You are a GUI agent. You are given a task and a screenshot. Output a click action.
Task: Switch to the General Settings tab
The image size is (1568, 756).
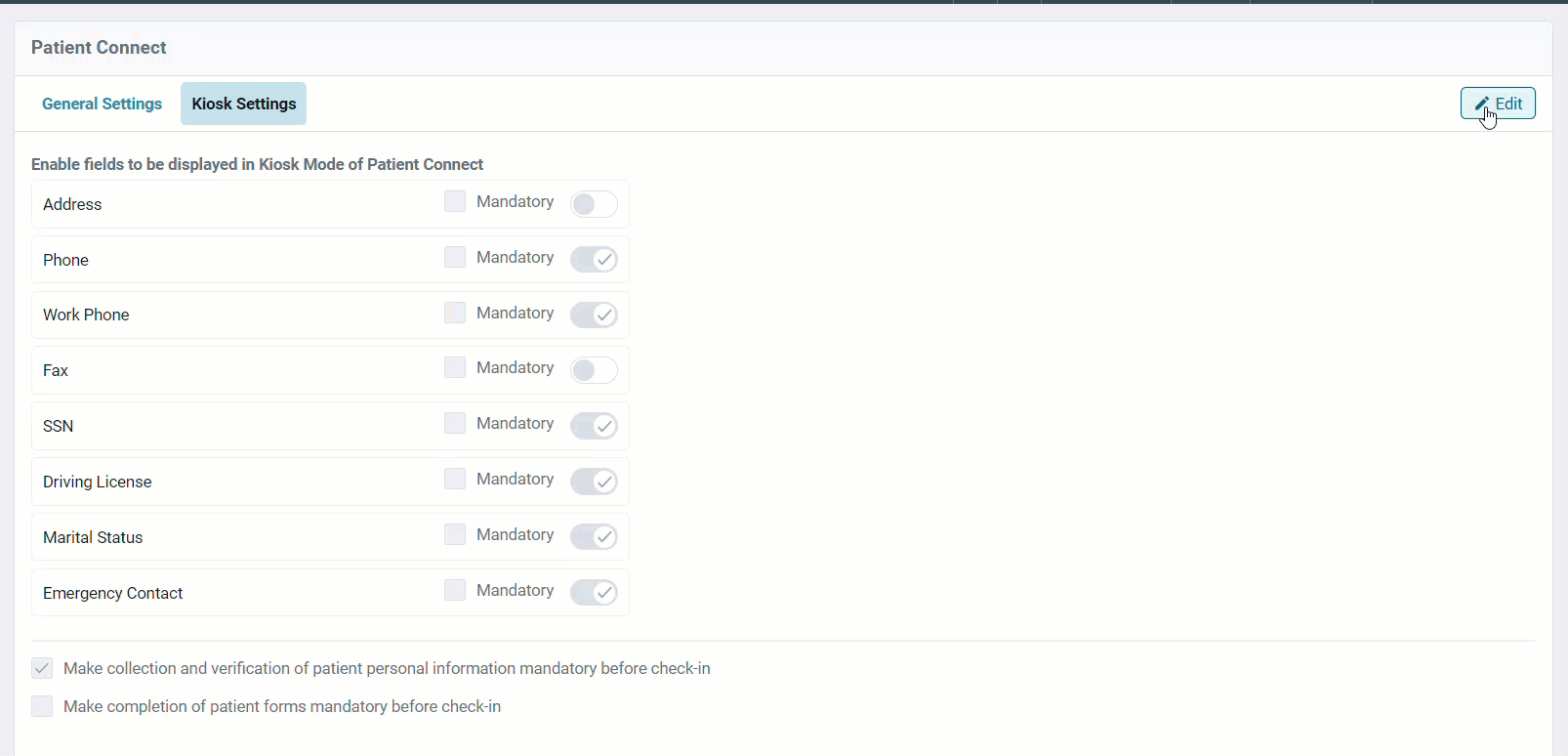102,104
